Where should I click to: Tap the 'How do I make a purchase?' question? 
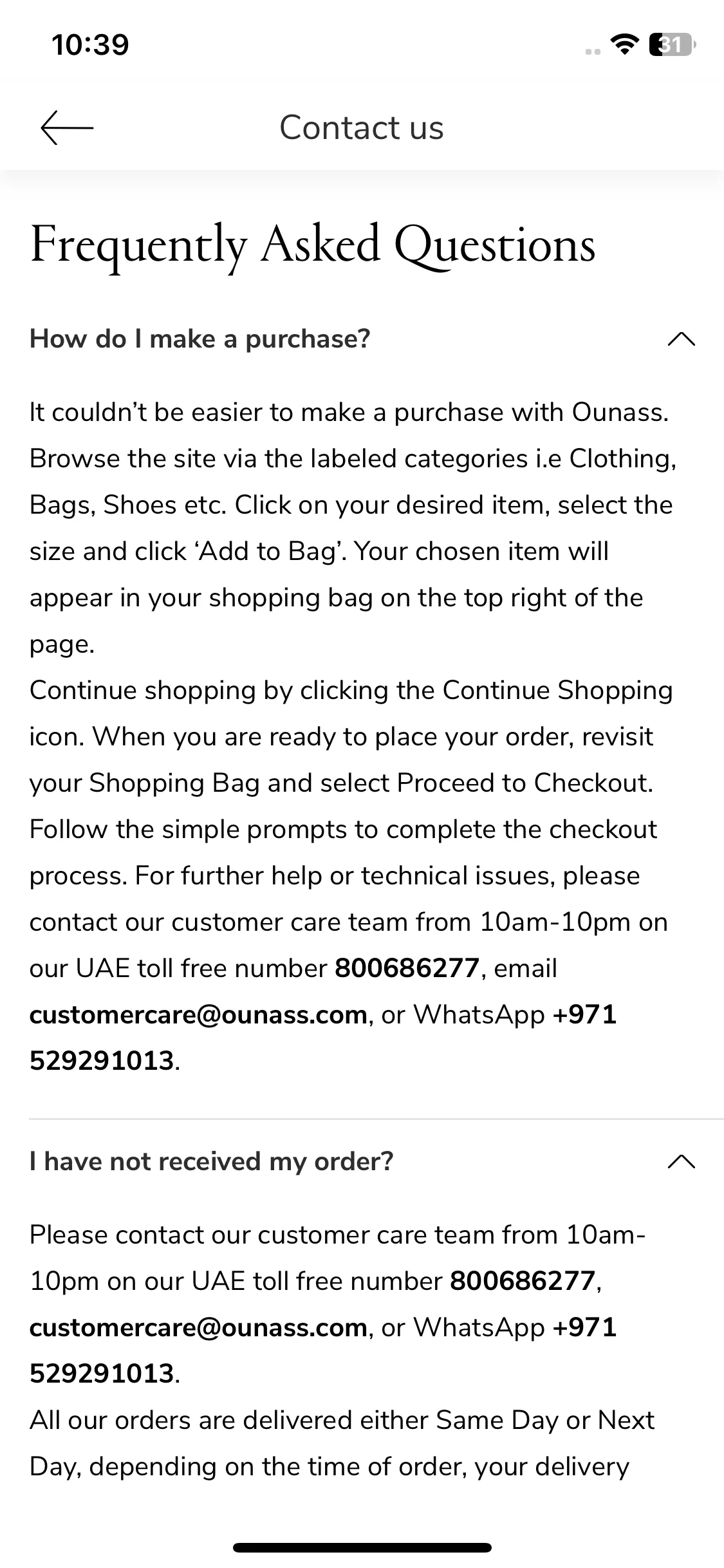tap(200, 339)
